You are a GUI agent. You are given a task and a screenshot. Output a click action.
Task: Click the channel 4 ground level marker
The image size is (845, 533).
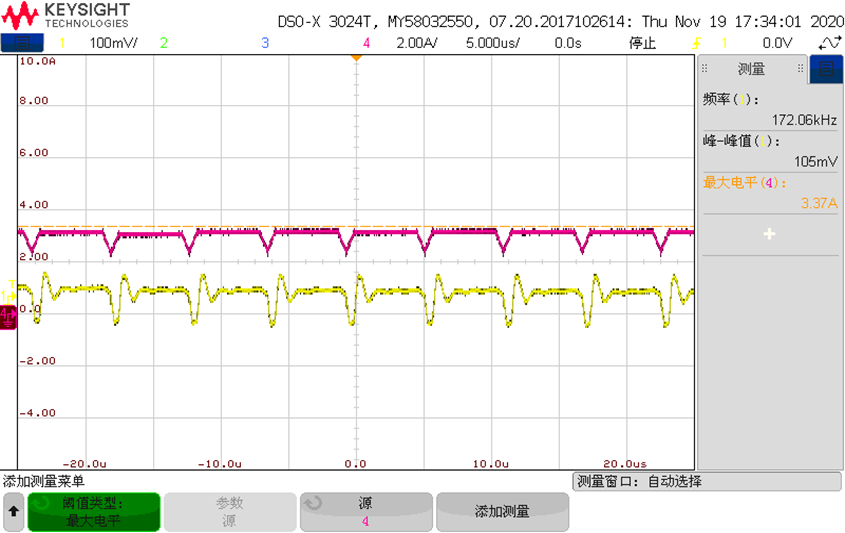pos(8,317)
